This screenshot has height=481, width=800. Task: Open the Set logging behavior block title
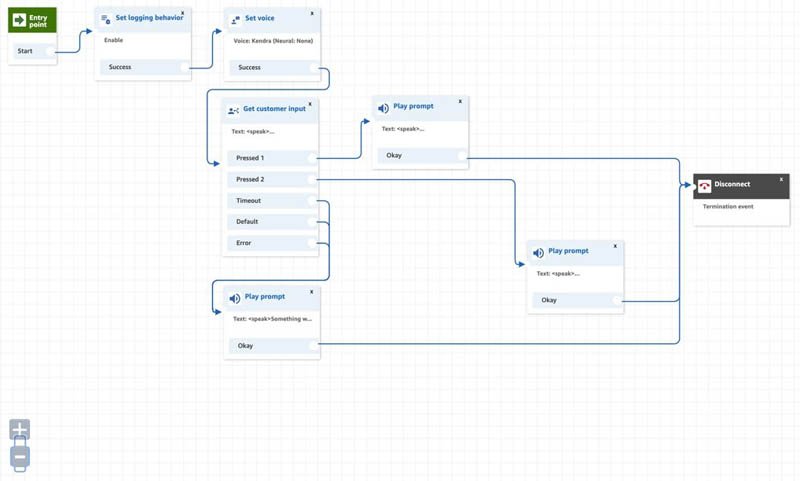click(149, 17)
